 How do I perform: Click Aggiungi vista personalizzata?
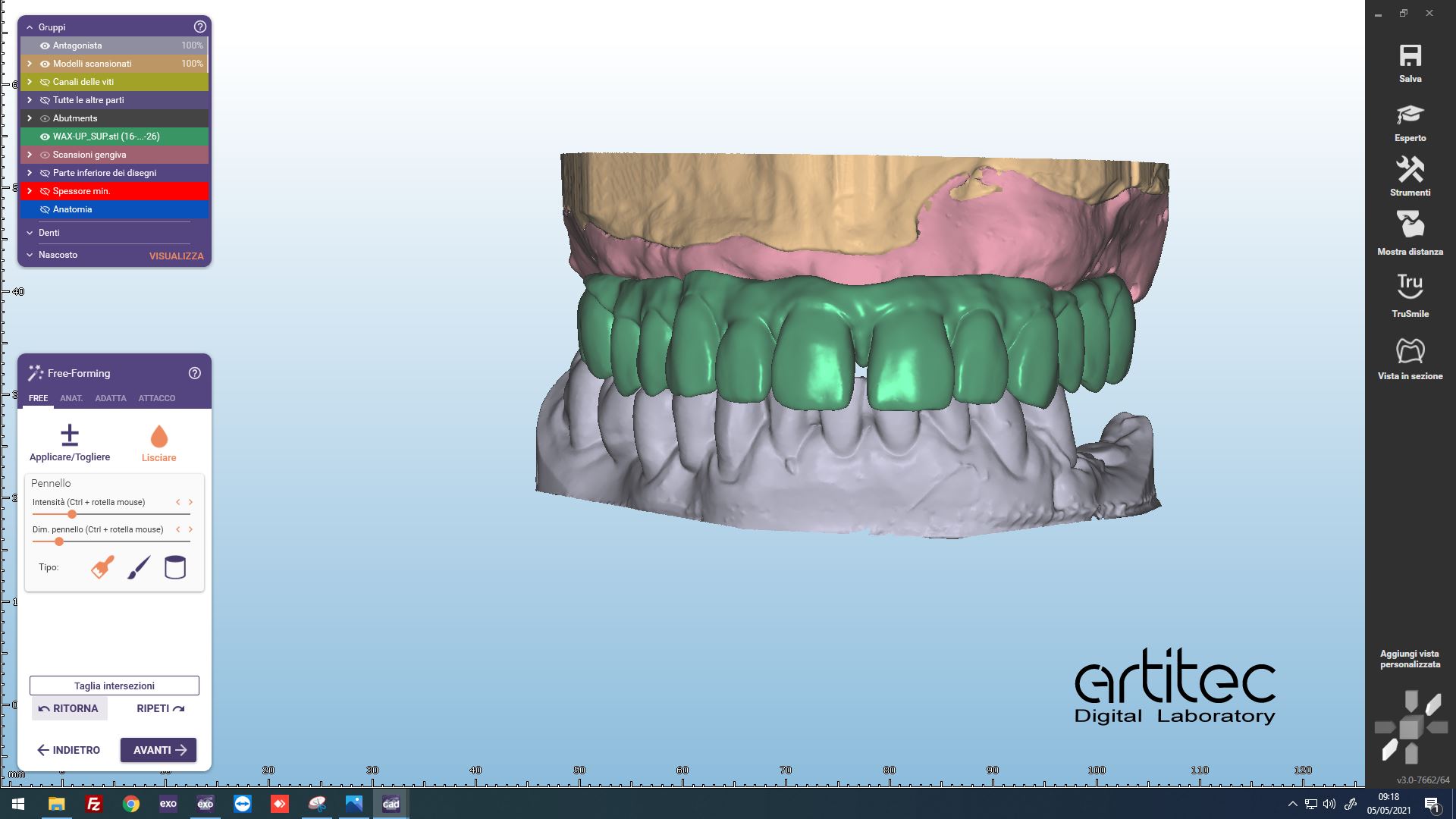pyautogui.click(x=1410, y=659)
